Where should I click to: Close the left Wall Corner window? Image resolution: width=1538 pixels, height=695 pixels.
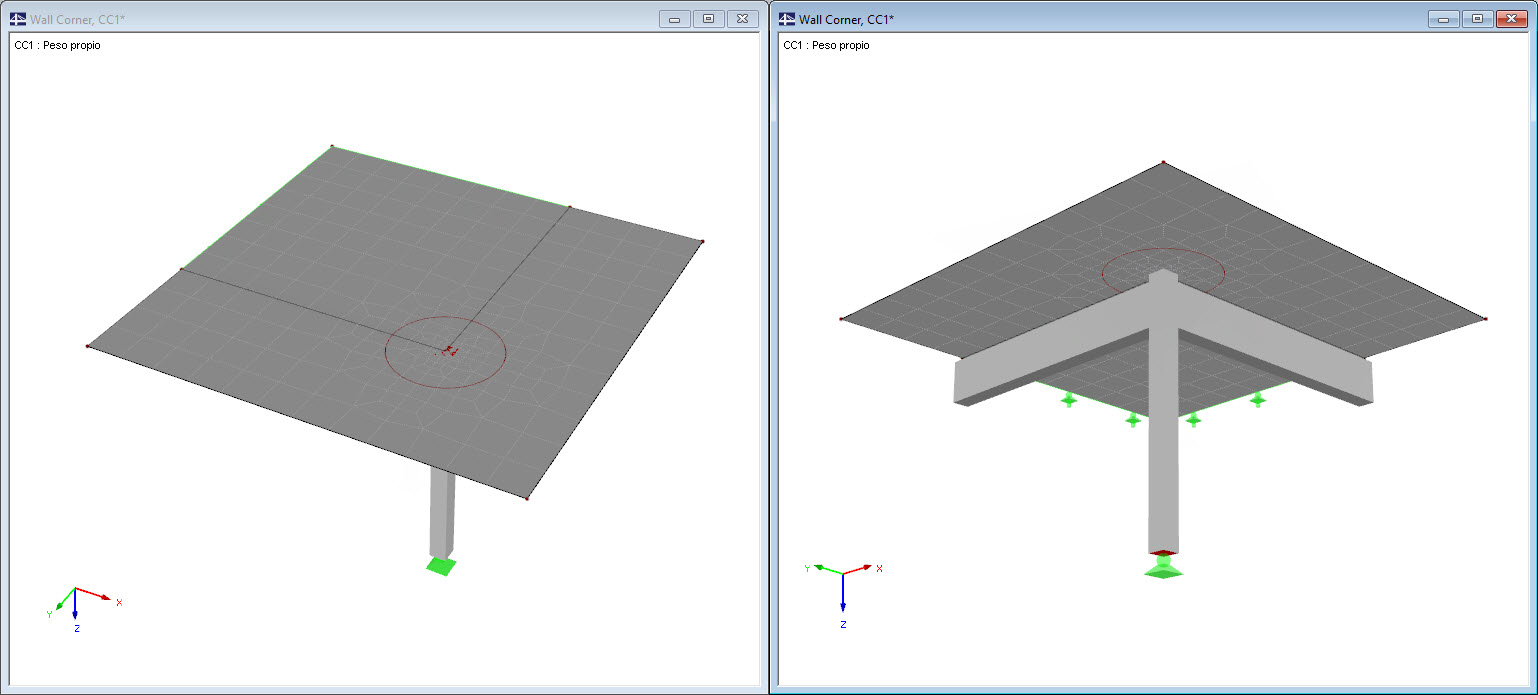coord(742,19)
